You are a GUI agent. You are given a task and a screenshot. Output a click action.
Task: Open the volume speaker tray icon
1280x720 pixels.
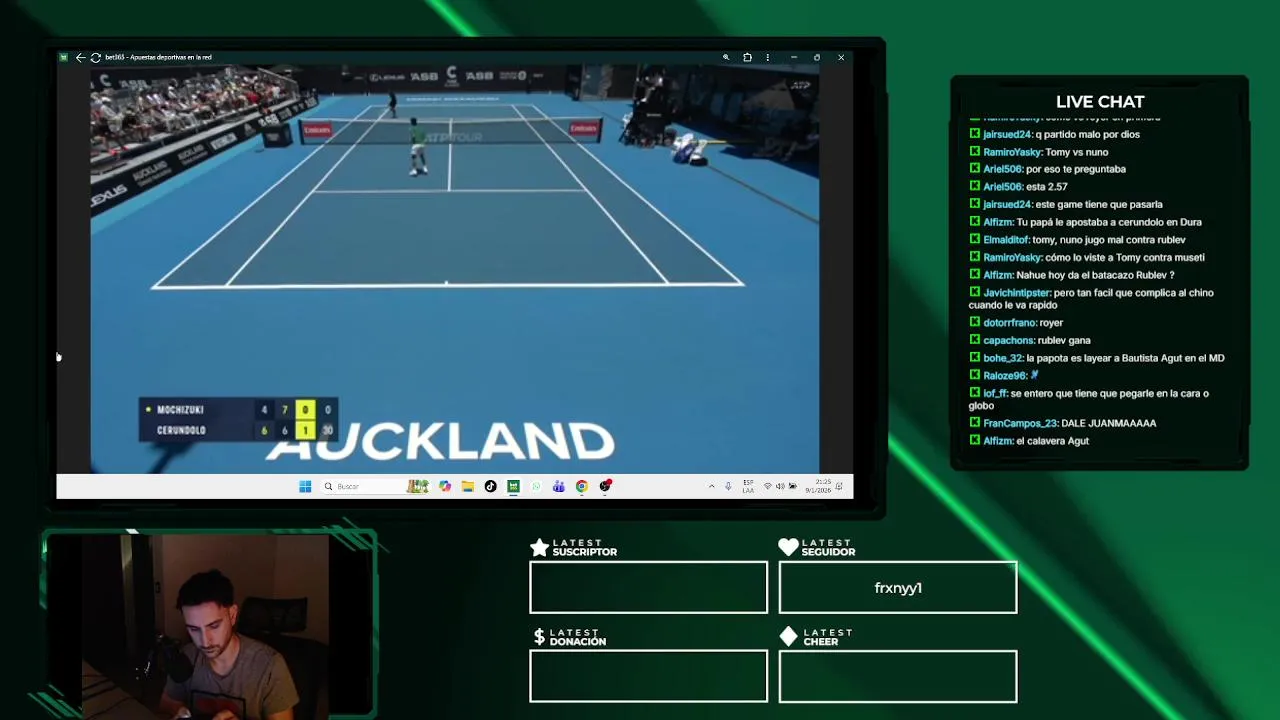(x=780, y=486)
